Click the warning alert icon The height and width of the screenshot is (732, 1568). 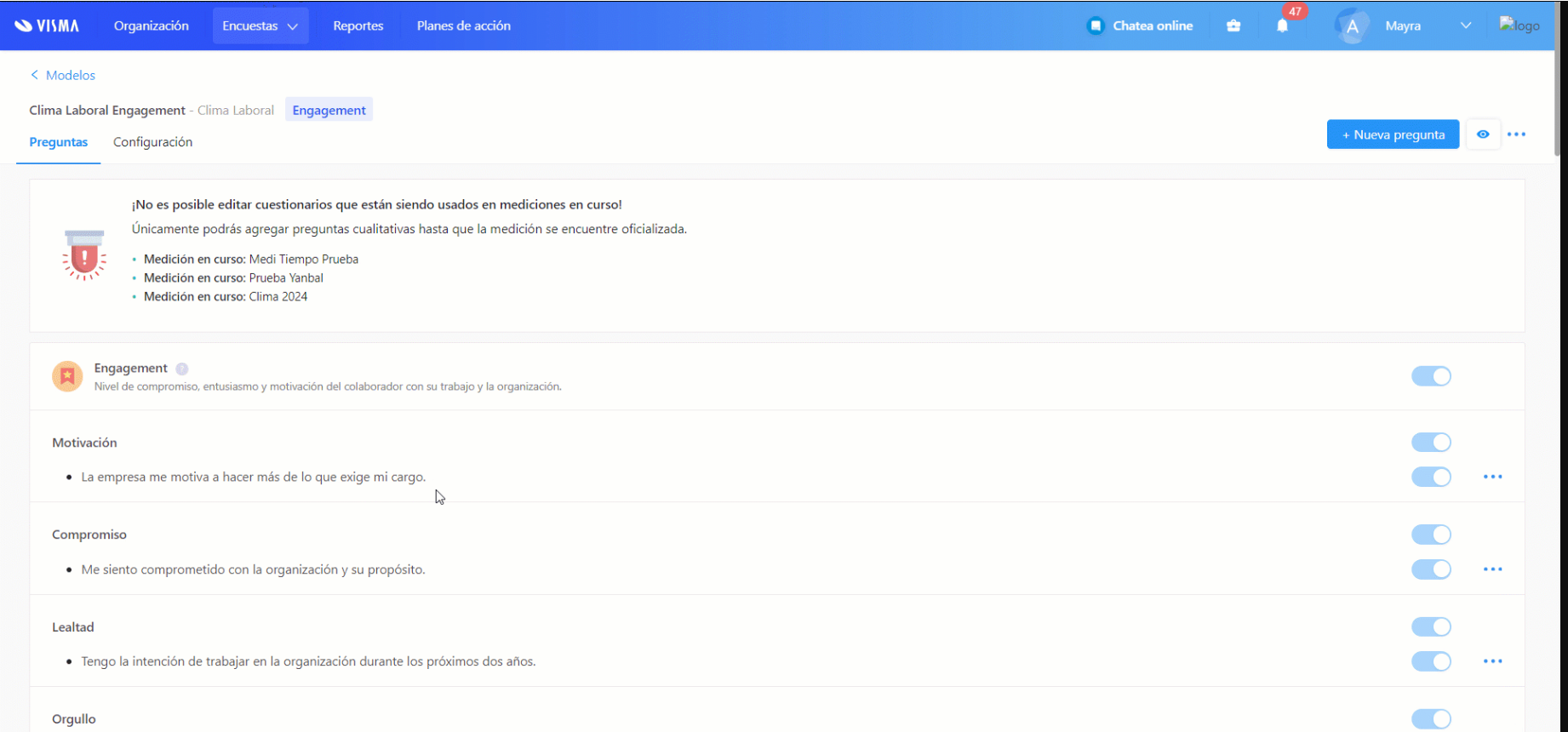click(83, 255)
